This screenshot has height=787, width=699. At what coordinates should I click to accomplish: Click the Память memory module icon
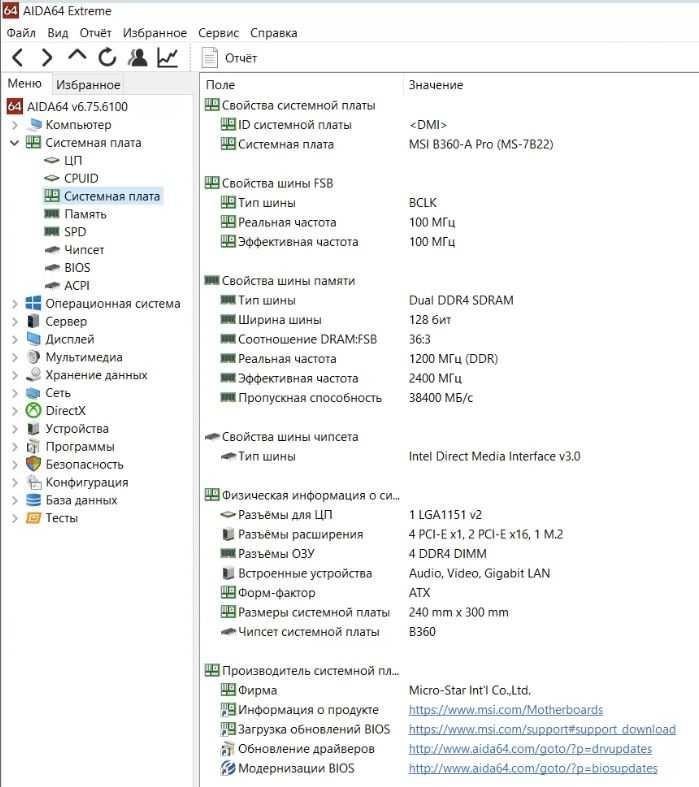point(52,214)
